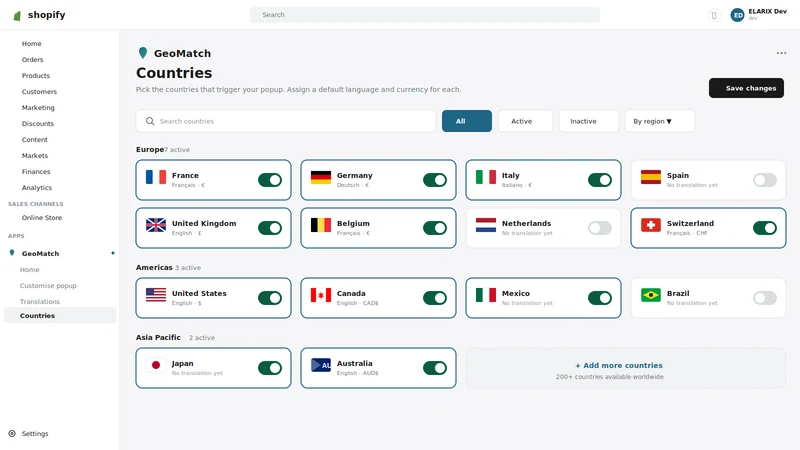Click the Netherlands flag icon
800x450 pixels.
[486, 225]
